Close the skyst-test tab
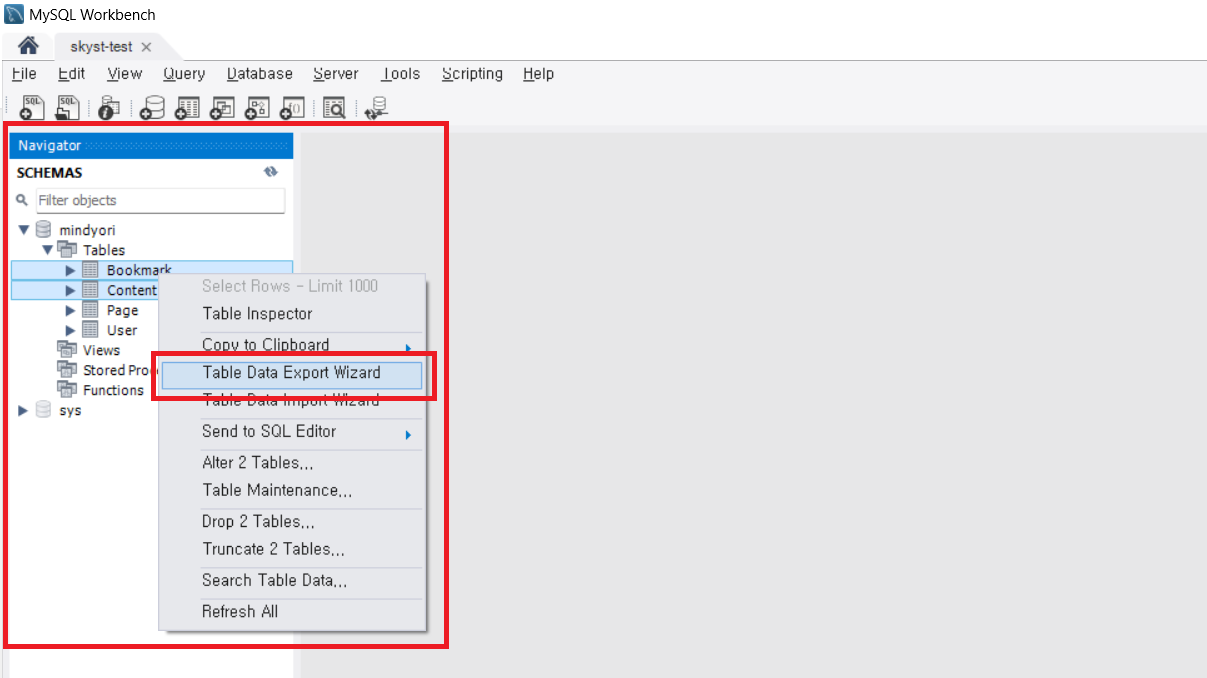Screen dimensions: 1207x678 click(x=146, y=47)
